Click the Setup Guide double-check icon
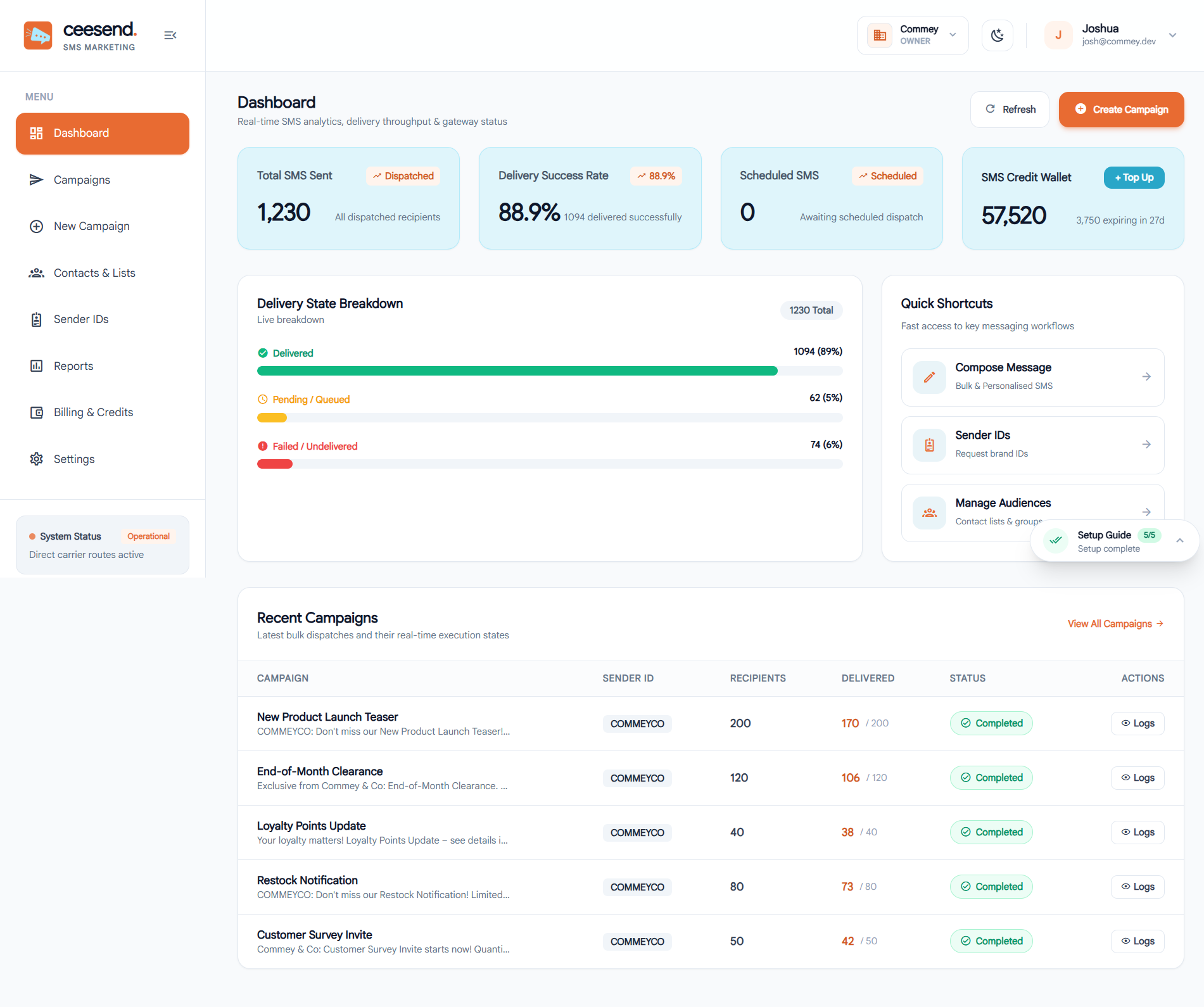The image size is (1204, 1007). tap(1056, 541)
